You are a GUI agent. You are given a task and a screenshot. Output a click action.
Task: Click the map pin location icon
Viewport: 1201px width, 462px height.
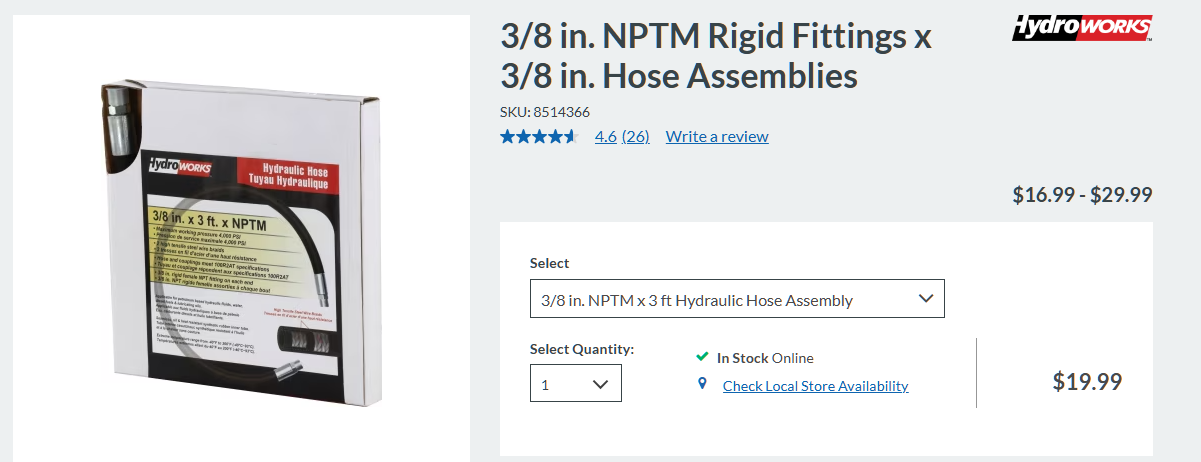tap(702, 384)
